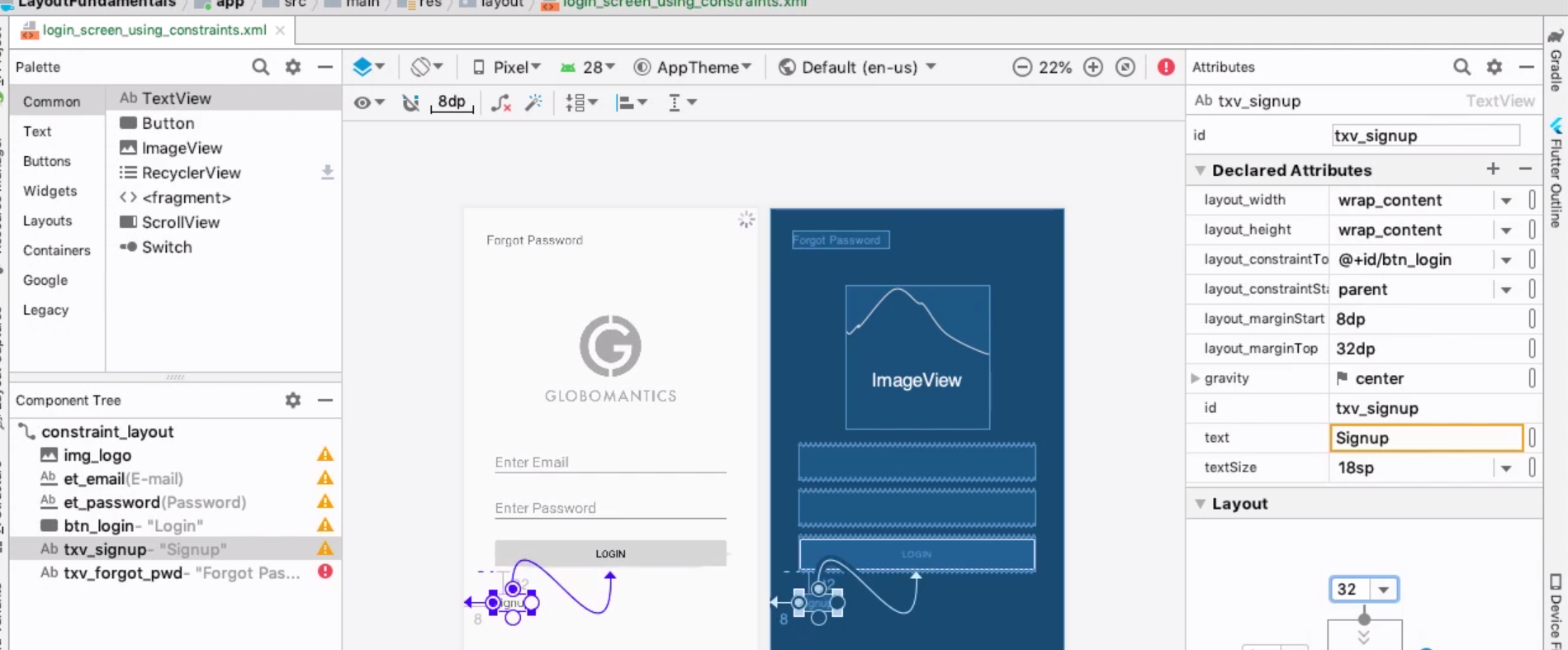Open AppTheme theme selector
Viewport: 1568px width, 650px height.
pos(693,67)
